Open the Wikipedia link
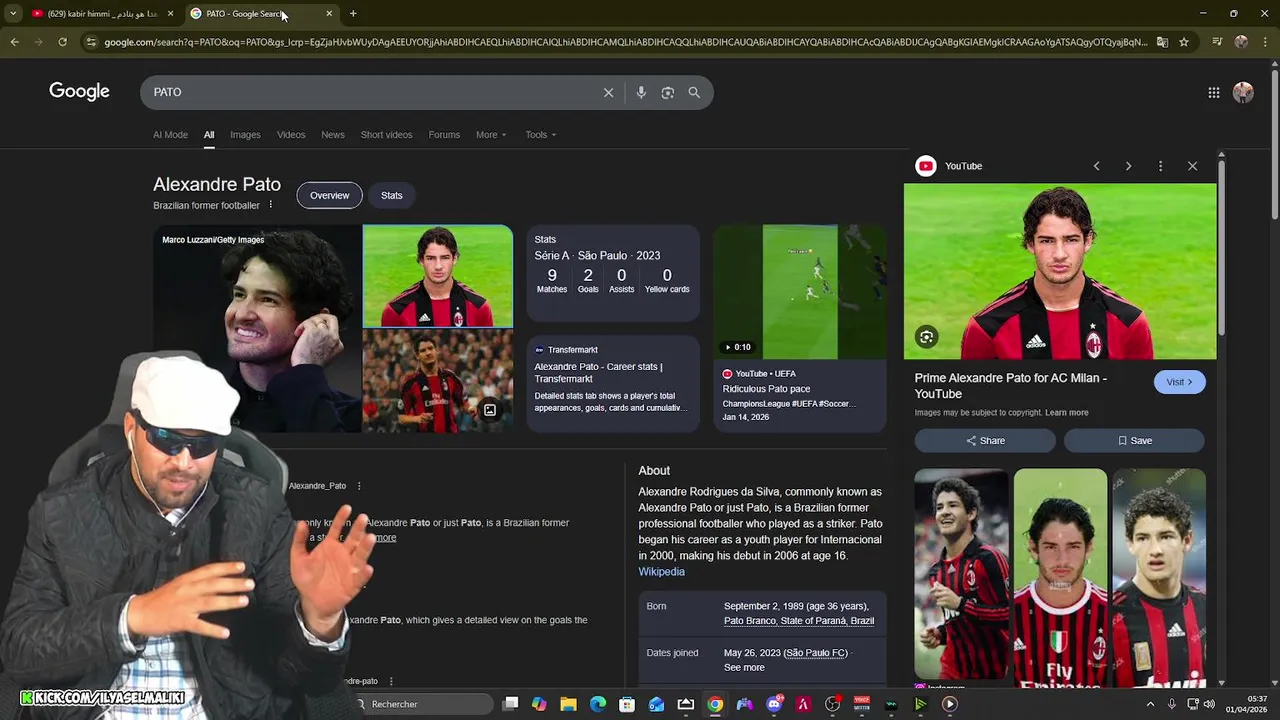Image resolution: width=1280 pixels, height=720 pixels. tap(662, 572)
